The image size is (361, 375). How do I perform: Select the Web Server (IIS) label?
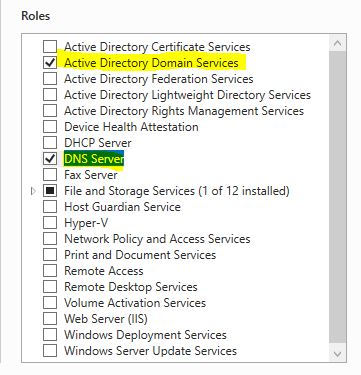pyautogui.click(x=106, y=319)
